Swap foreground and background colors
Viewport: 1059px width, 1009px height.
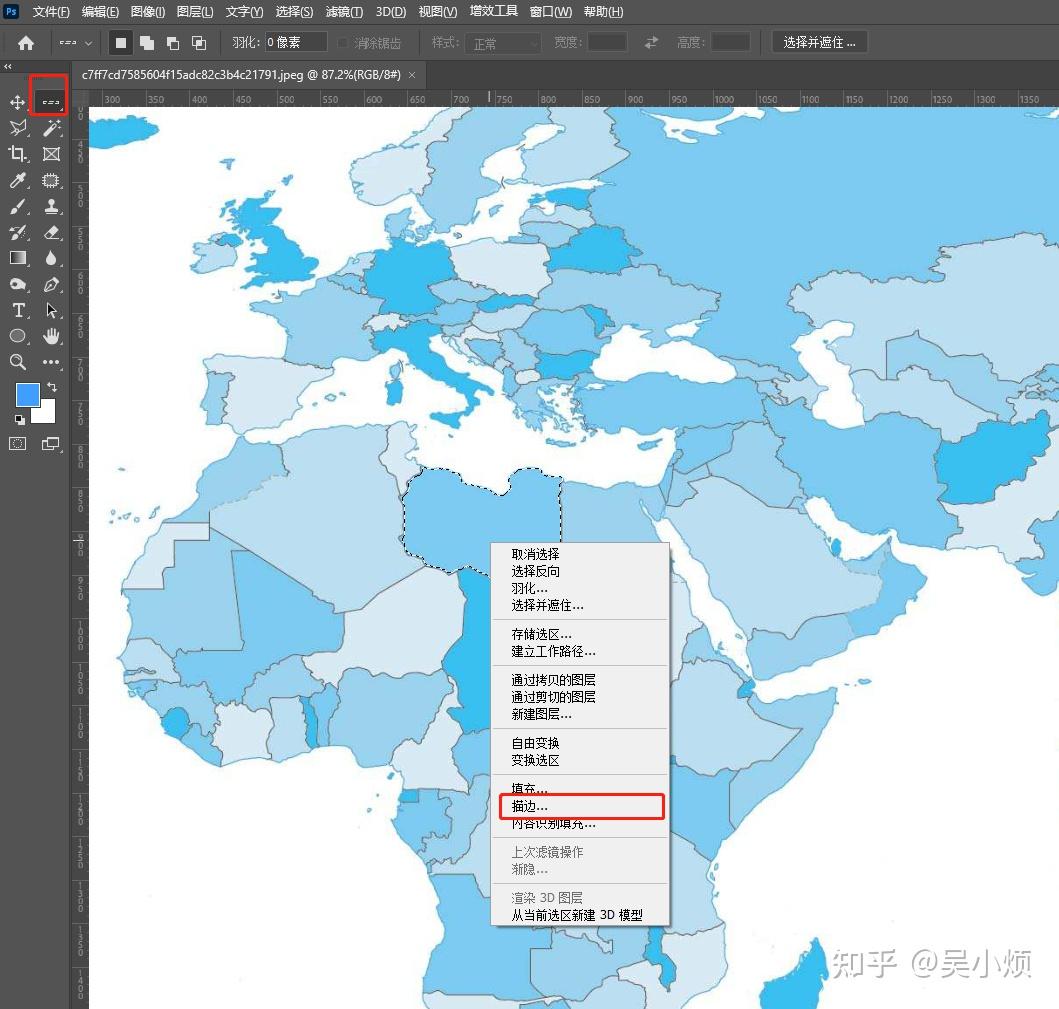[52, 387]
